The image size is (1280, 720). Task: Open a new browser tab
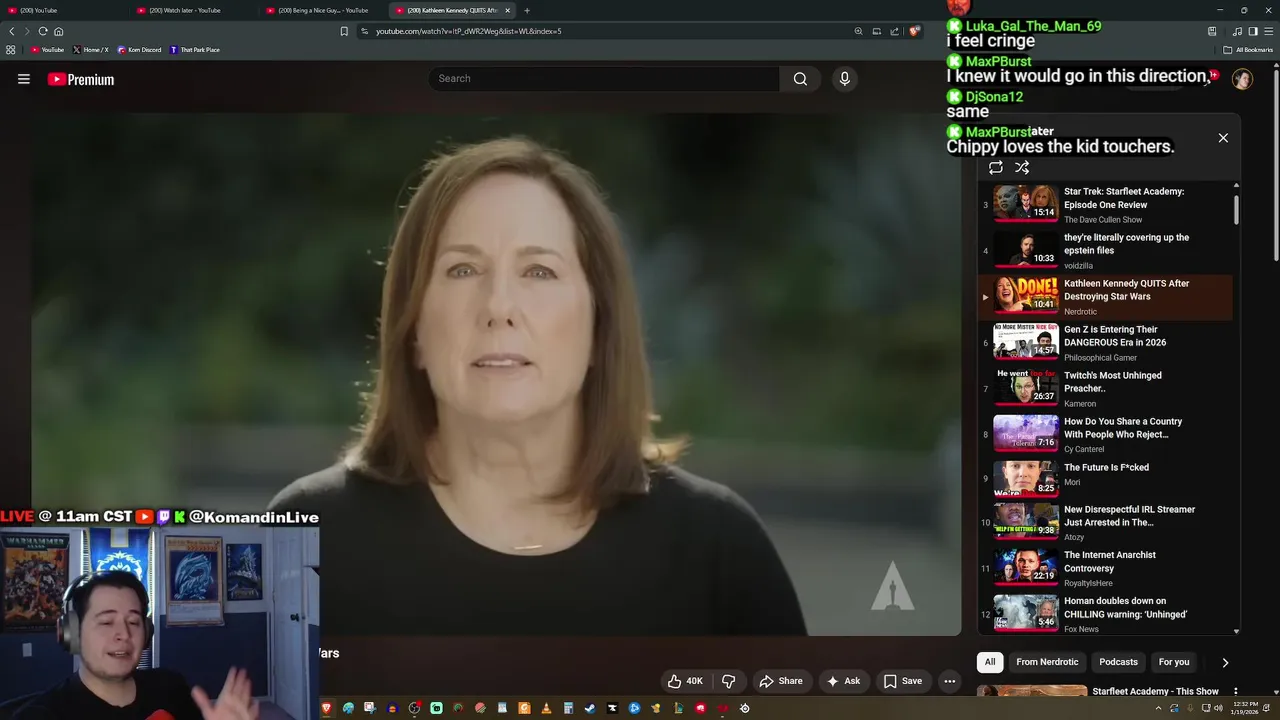click(527, 10)
